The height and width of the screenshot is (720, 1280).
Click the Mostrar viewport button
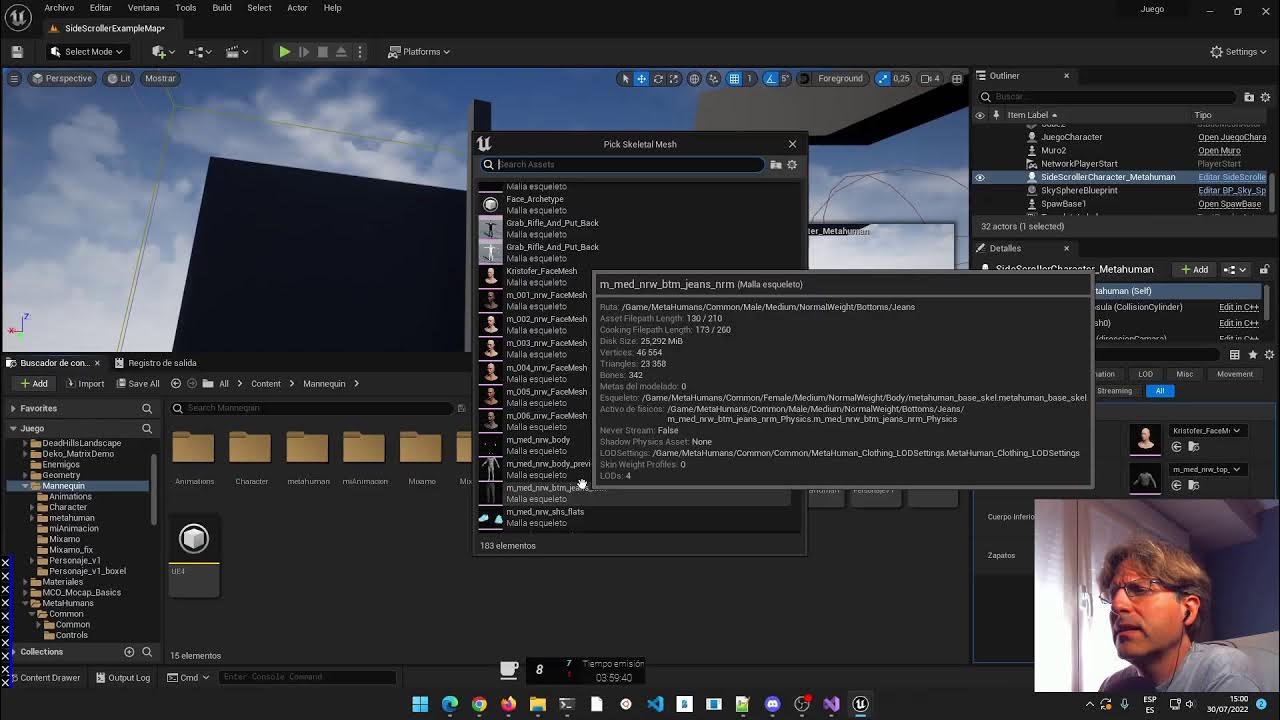(160, 78)
